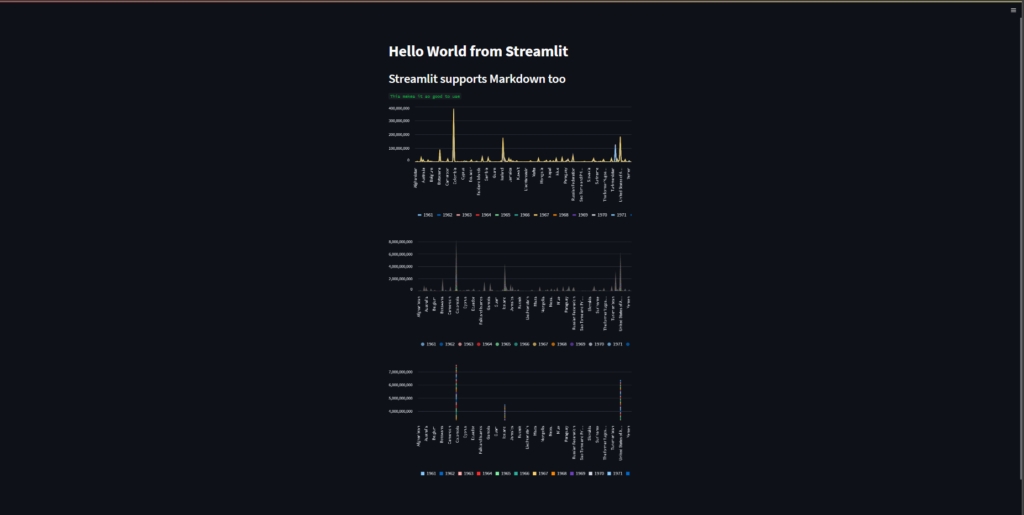Toggle 1962 series in line chart legend

pyautogui.click(x=445, y=215)
